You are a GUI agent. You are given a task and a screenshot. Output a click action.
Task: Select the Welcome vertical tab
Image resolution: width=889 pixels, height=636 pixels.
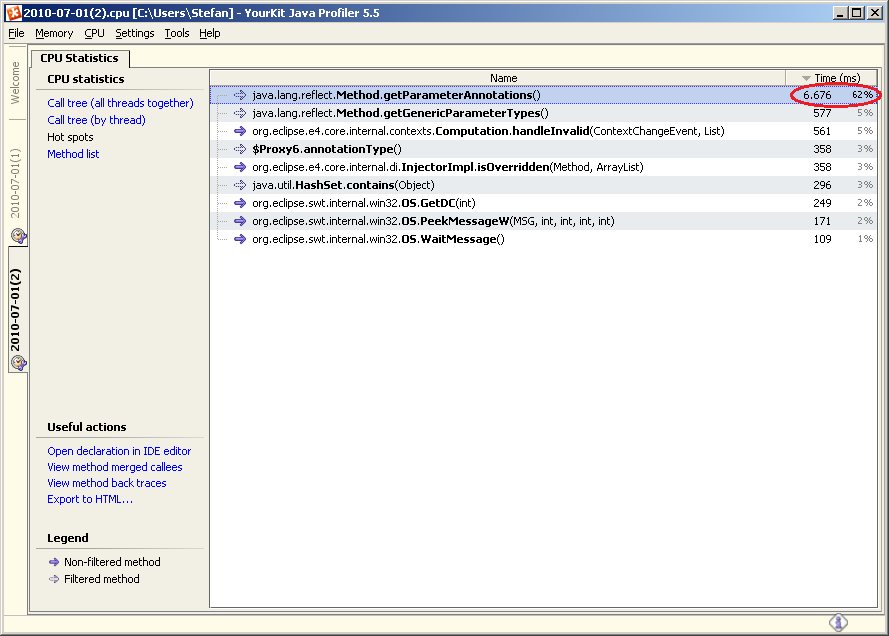pyautogui.click(x=15, y=82)
